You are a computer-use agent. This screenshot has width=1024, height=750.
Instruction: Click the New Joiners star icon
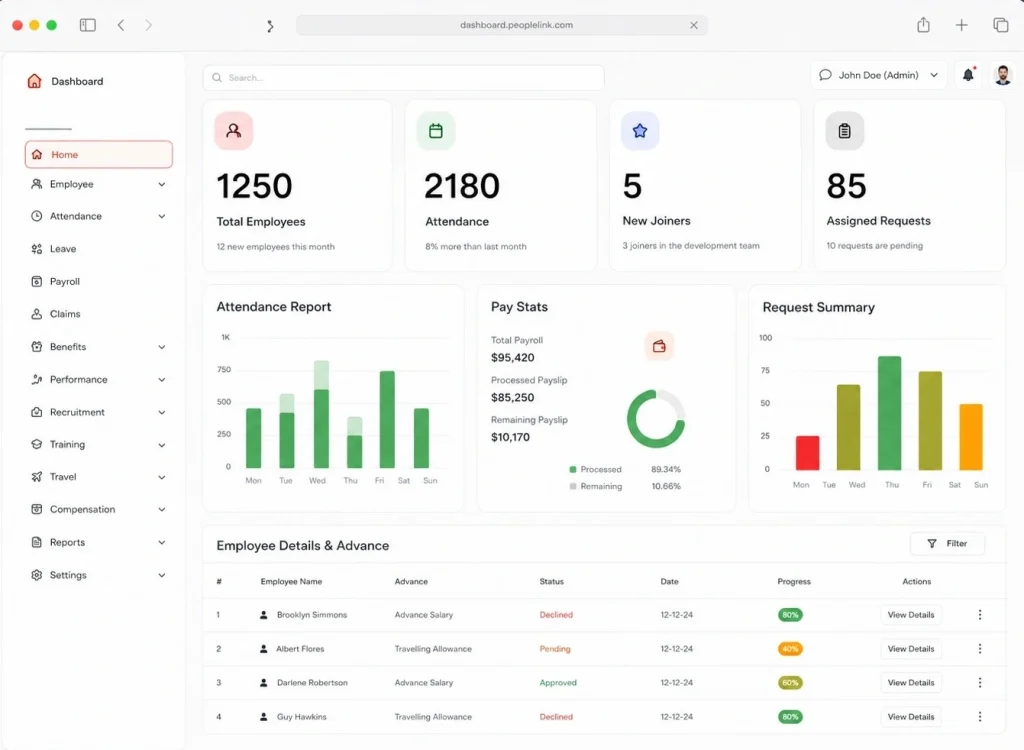[x=639, y=131]
